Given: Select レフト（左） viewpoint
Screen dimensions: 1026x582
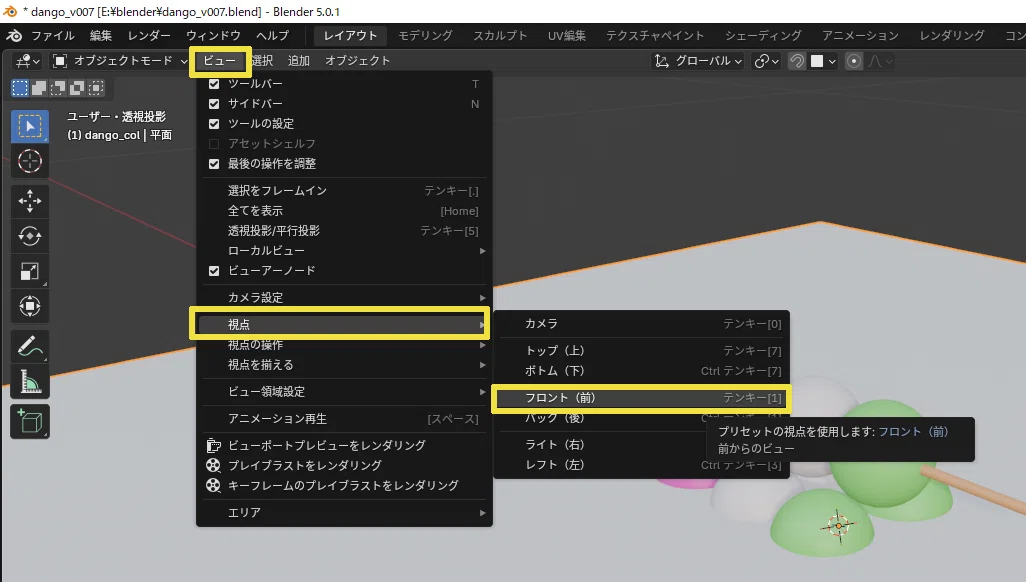Looking at the screenshot, I should 641,465.
